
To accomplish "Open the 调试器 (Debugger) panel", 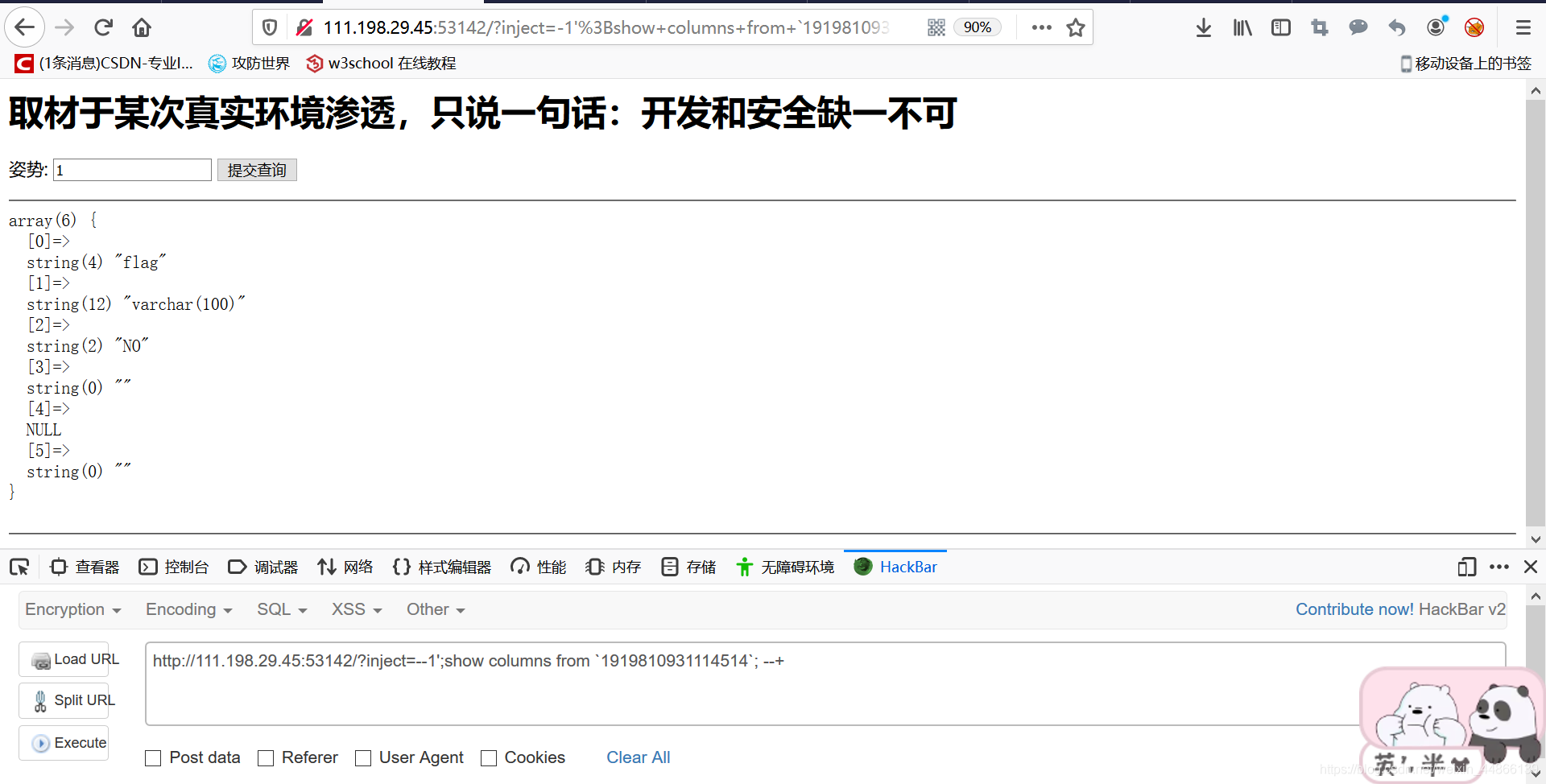I will 262,567.
